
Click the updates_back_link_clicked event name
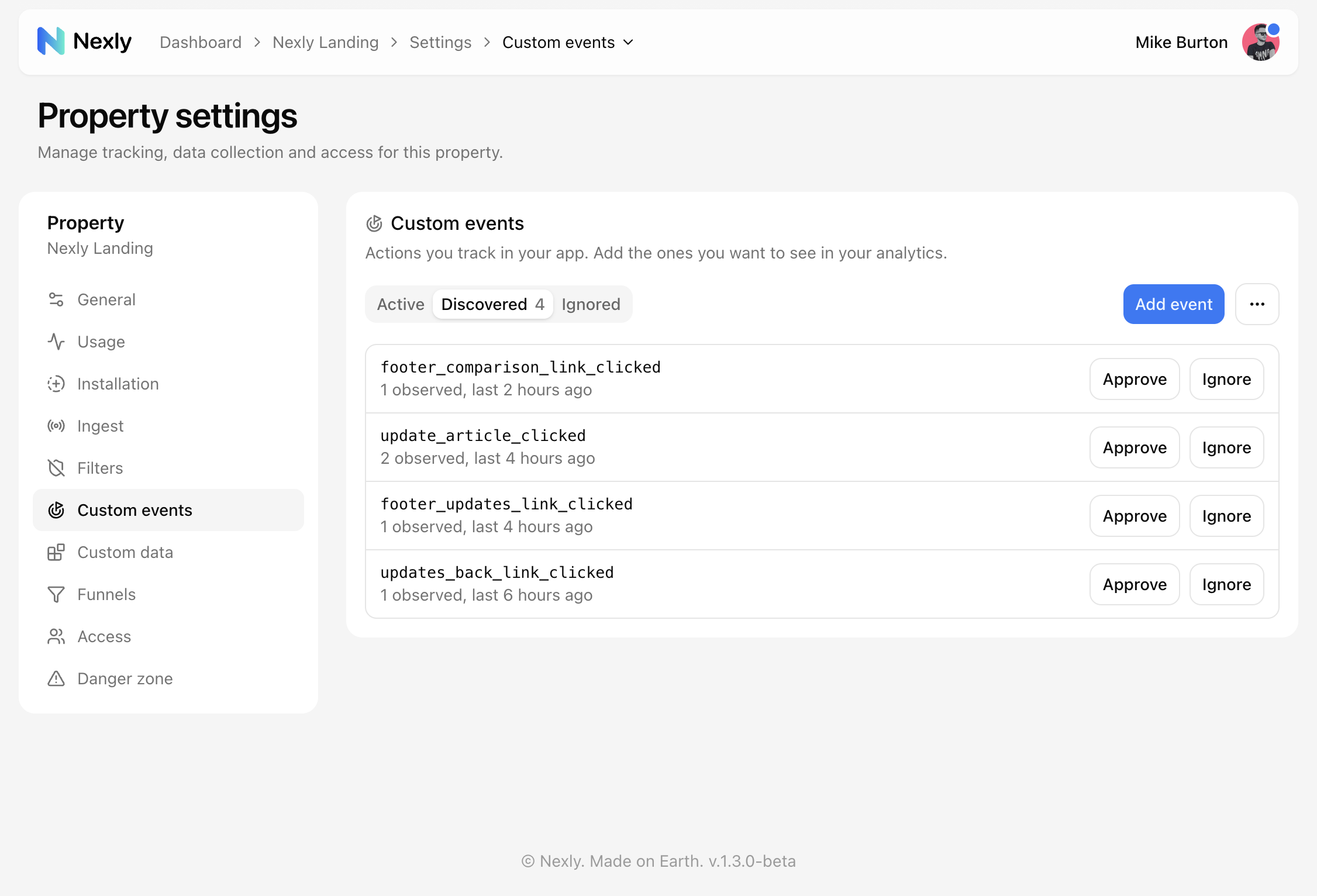point(497,572)
